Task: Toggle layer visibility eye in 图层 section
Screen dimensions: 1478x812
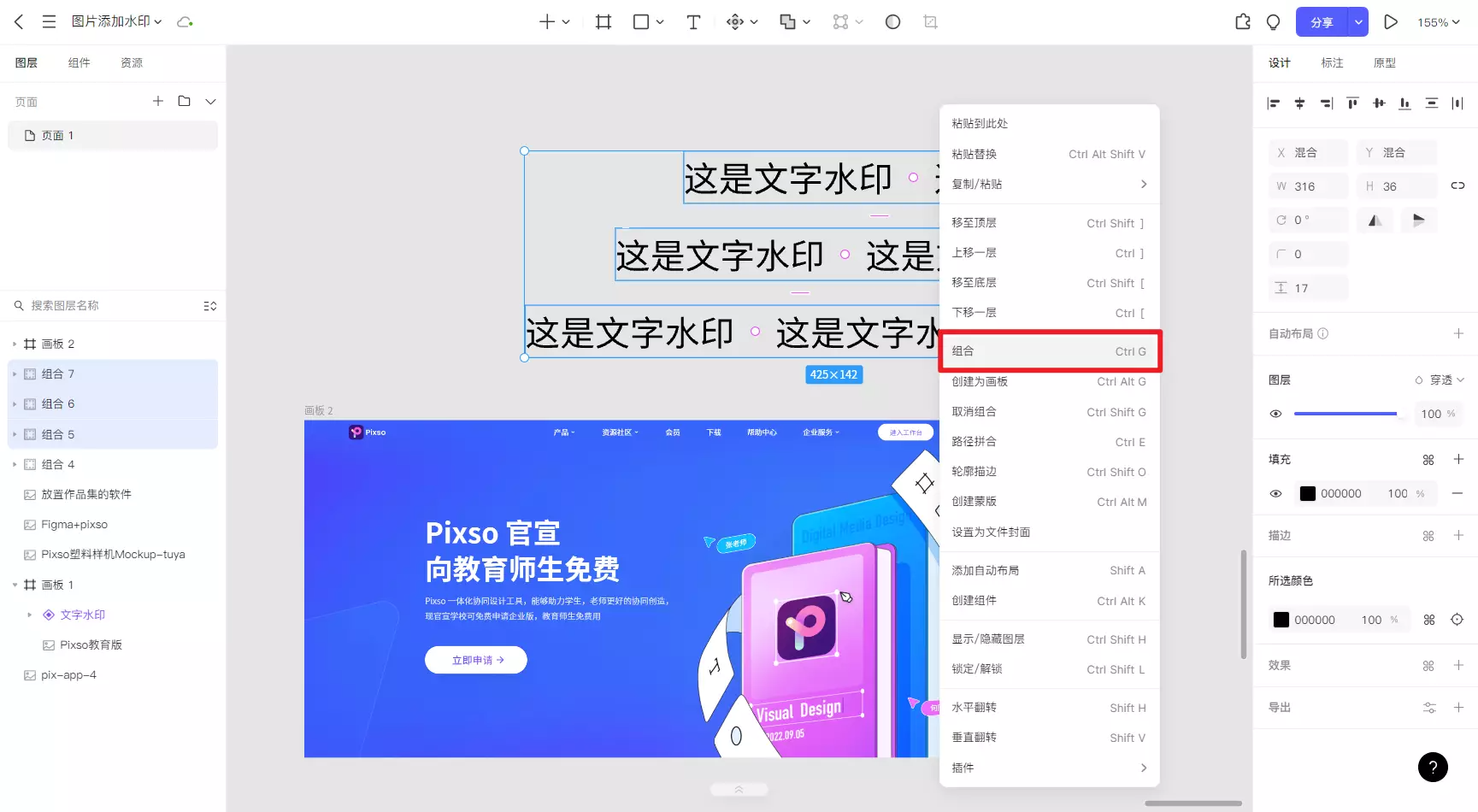Action: tap(1275, 414)
